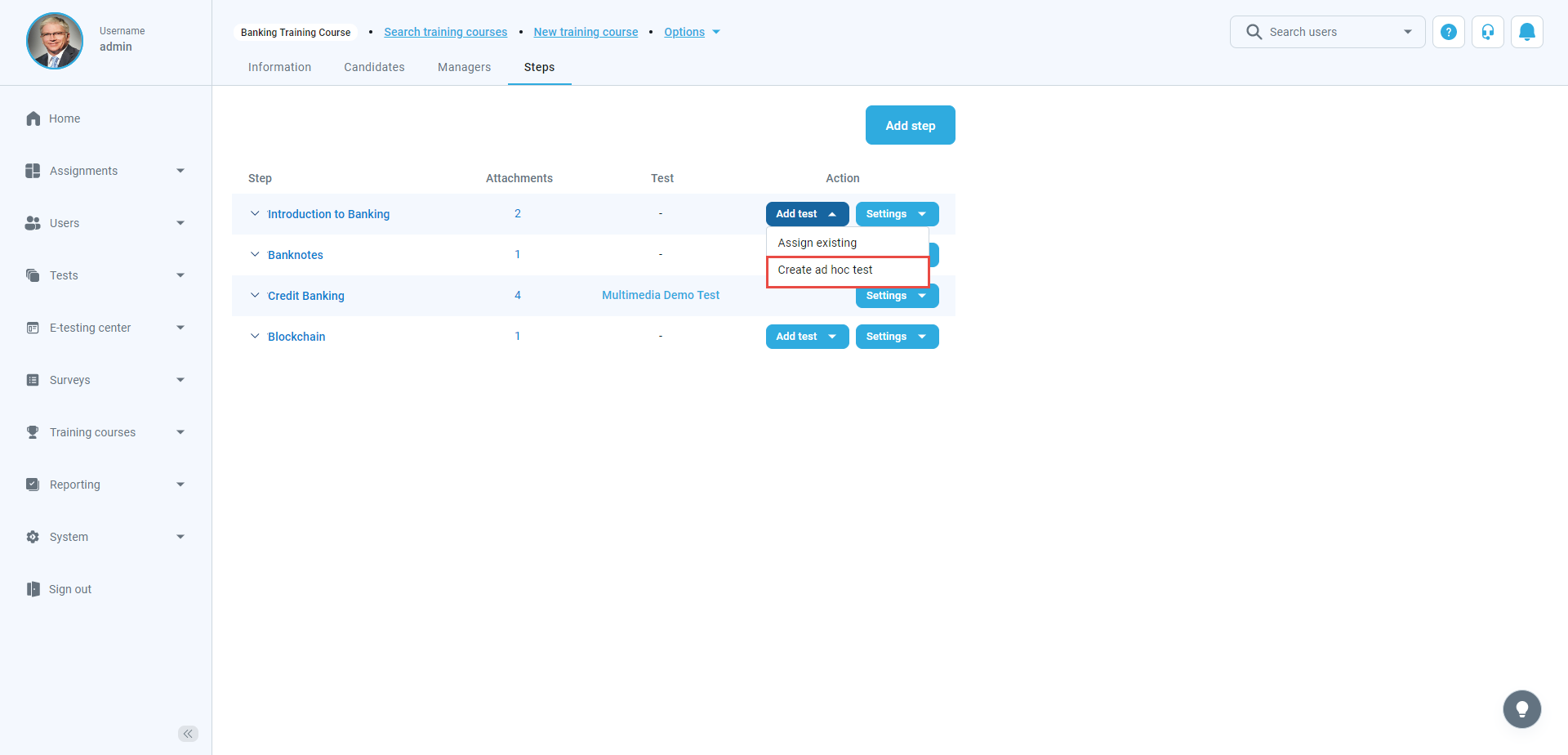
Task: Open the Options dropdown
Action: point(692,32)
